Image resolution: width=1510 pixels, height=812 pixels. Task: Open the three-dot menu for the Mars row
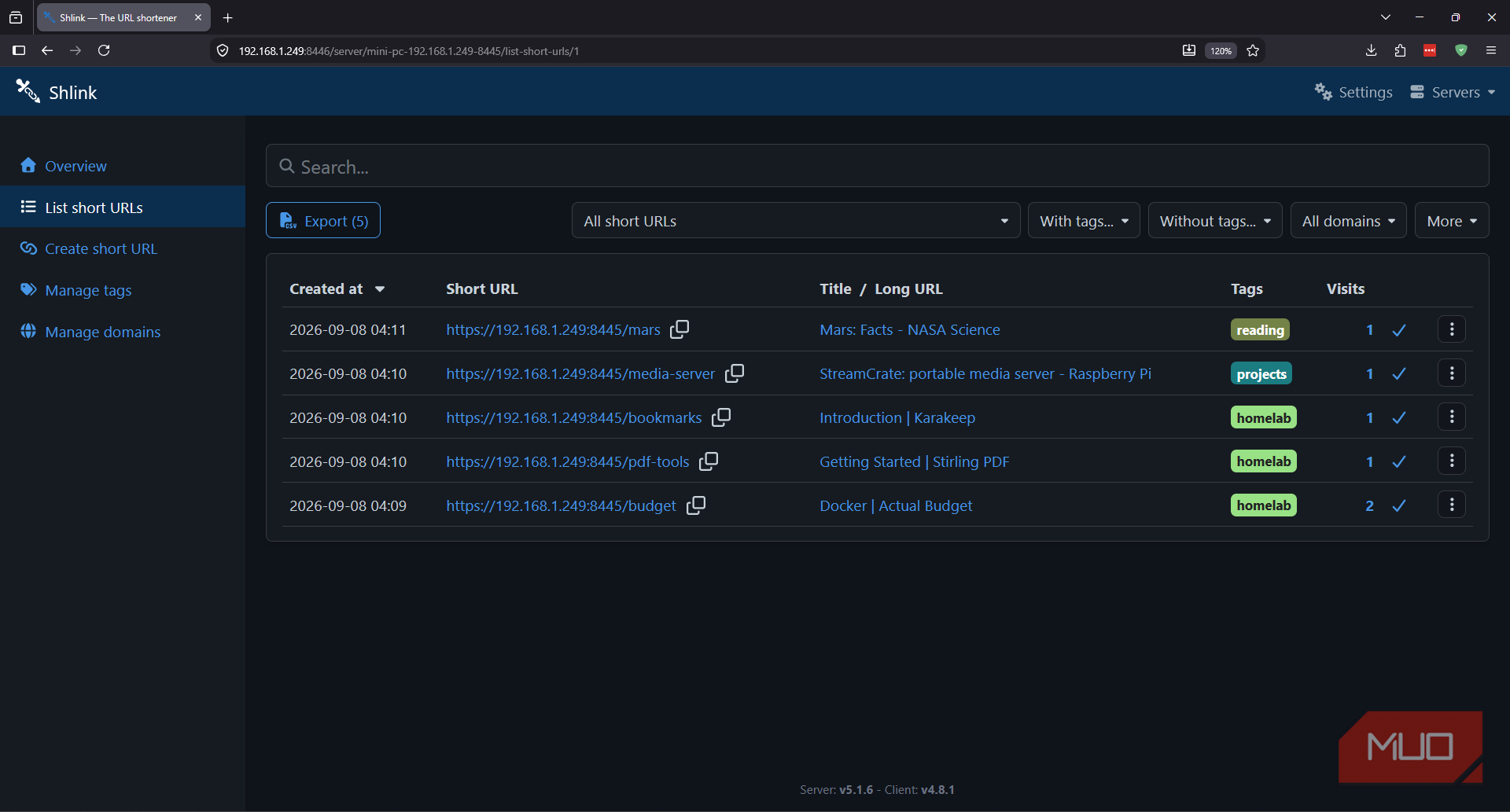click(x=1452, y=329)
